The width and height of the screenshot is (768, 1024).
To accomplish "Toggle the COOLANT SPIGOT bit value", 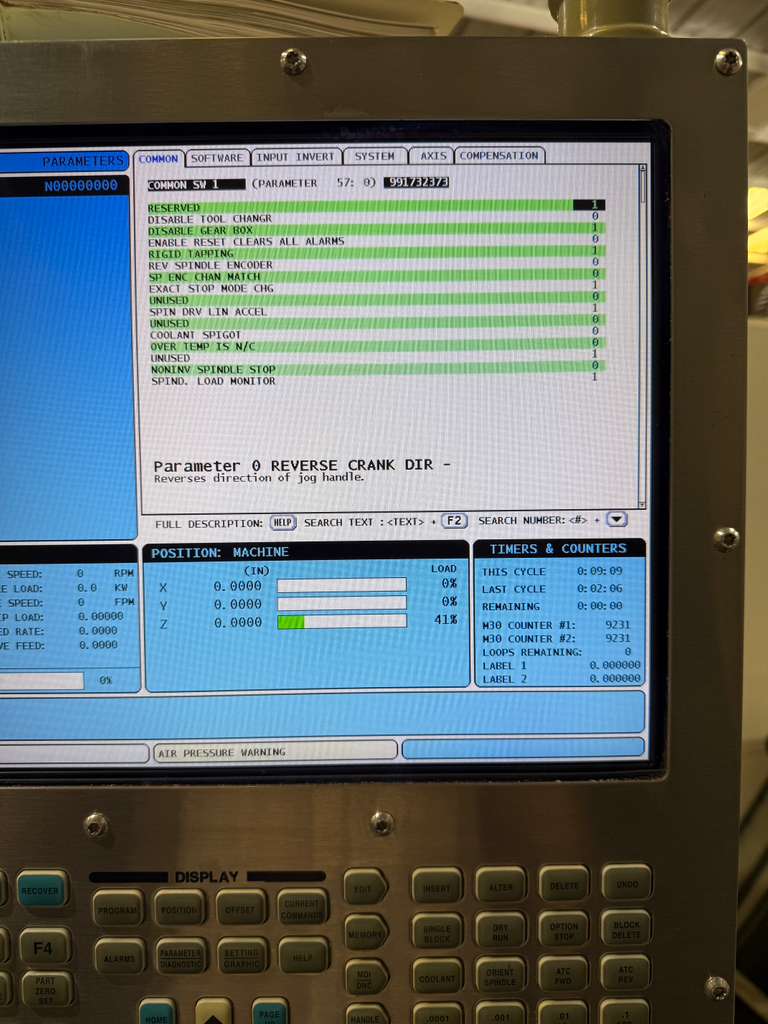I will [594, 333].
